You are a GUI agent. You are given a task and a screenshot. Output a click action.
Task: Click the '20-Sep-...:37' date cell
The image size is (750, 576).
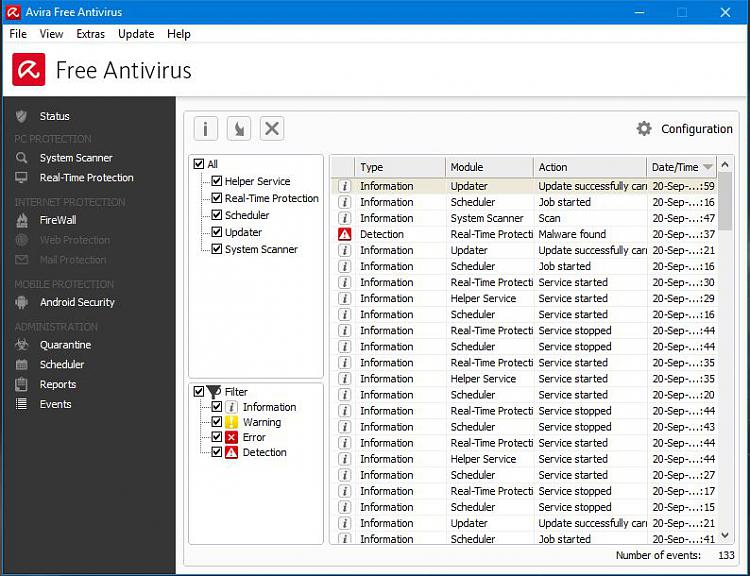(684, 234)
